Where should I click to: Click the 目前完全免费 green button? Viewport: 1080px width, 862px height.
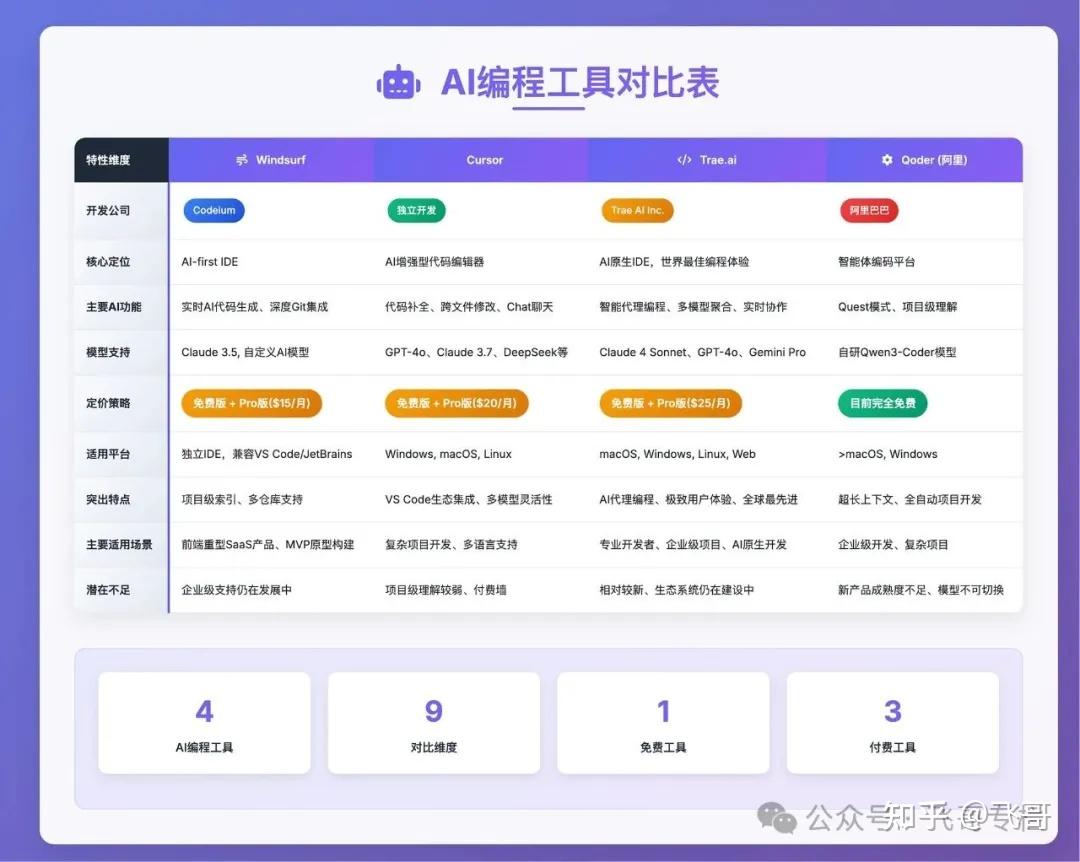point(882,403)
